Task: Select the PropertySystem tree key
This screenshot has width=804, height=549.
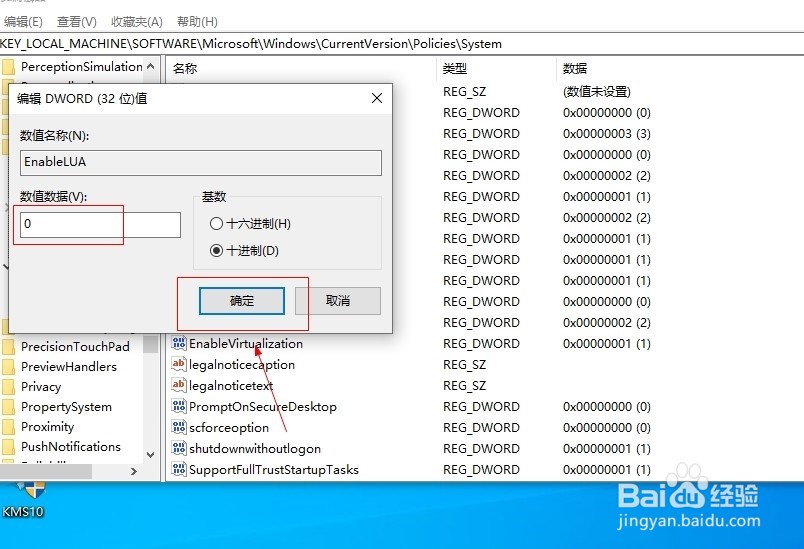Action: [66, 407]
